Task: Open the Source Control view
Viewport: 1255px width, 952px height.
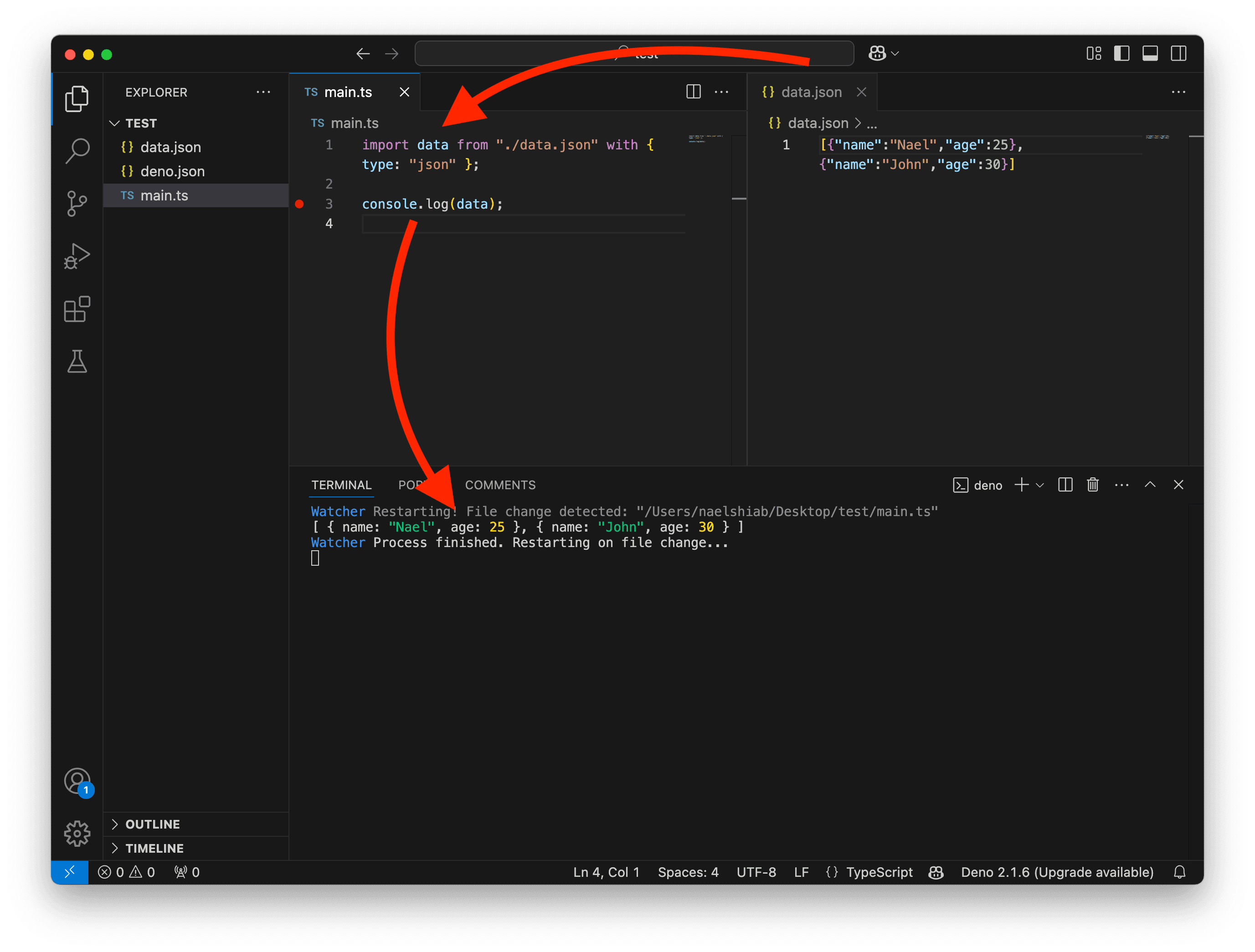Action: (x=77, y=204)
